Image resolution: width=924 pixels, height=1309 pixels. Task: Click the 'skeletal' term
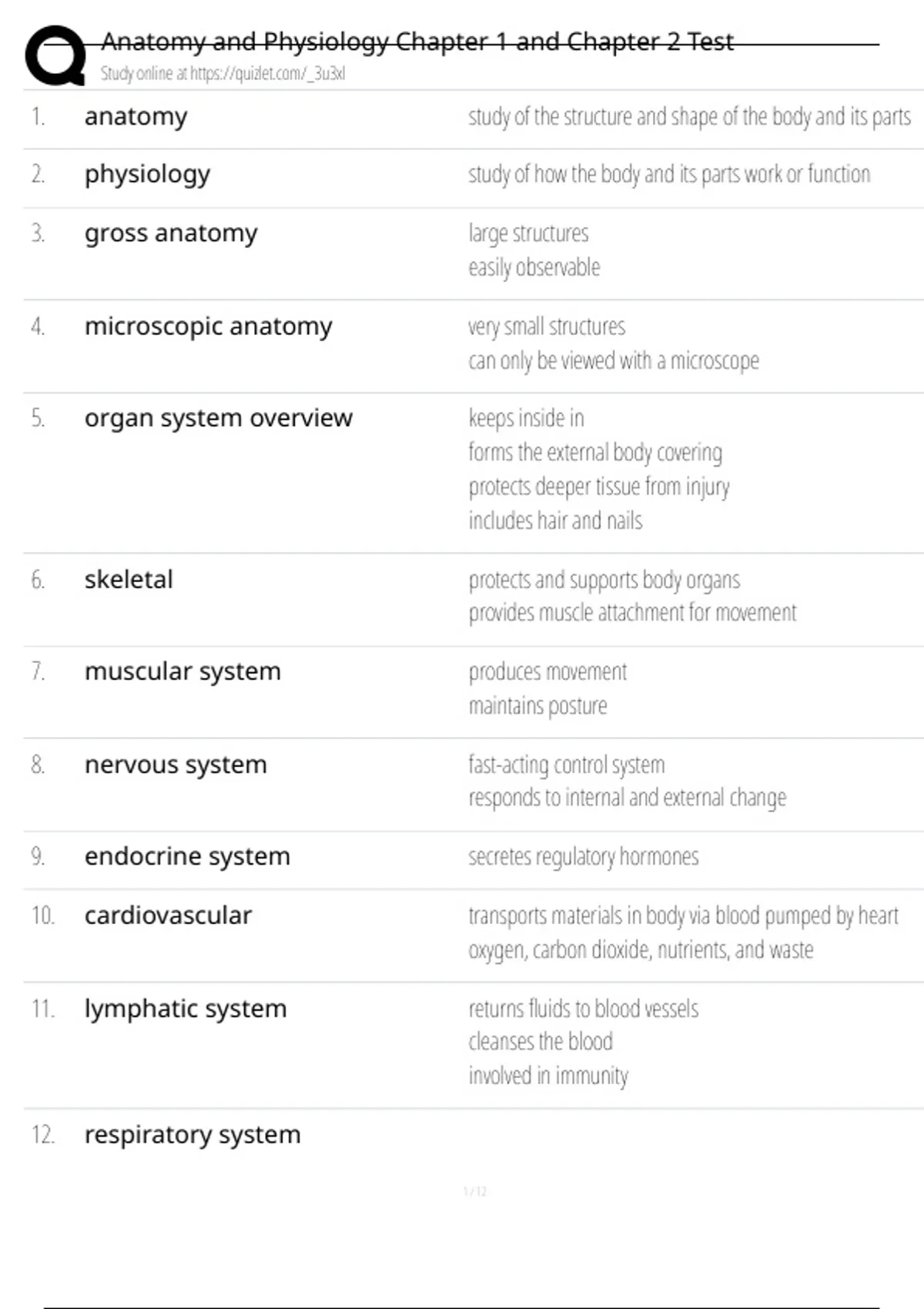(129, 580)
